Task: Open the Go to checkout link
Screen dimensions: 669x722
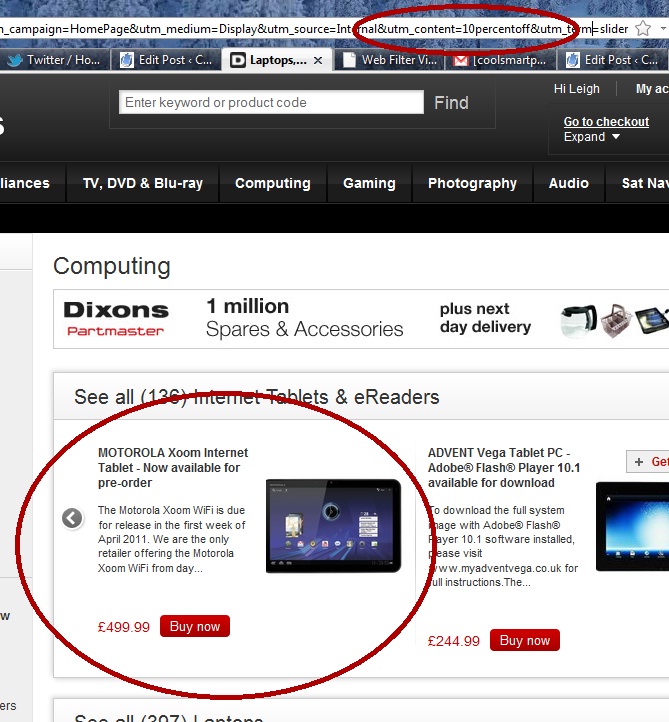Action: click(606, 122)
